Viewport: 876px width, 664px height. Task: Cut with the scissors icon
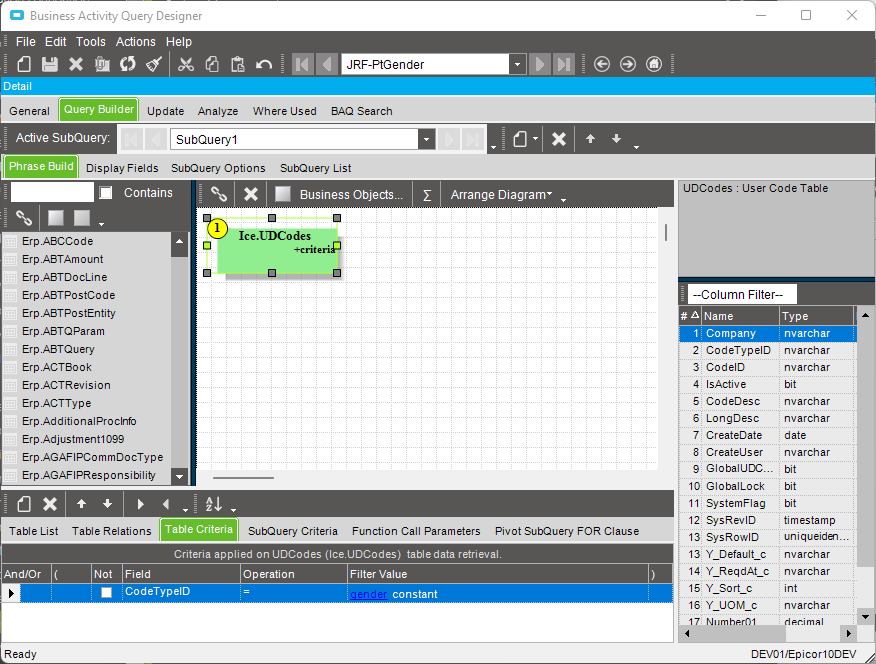[x=186, y=64]
